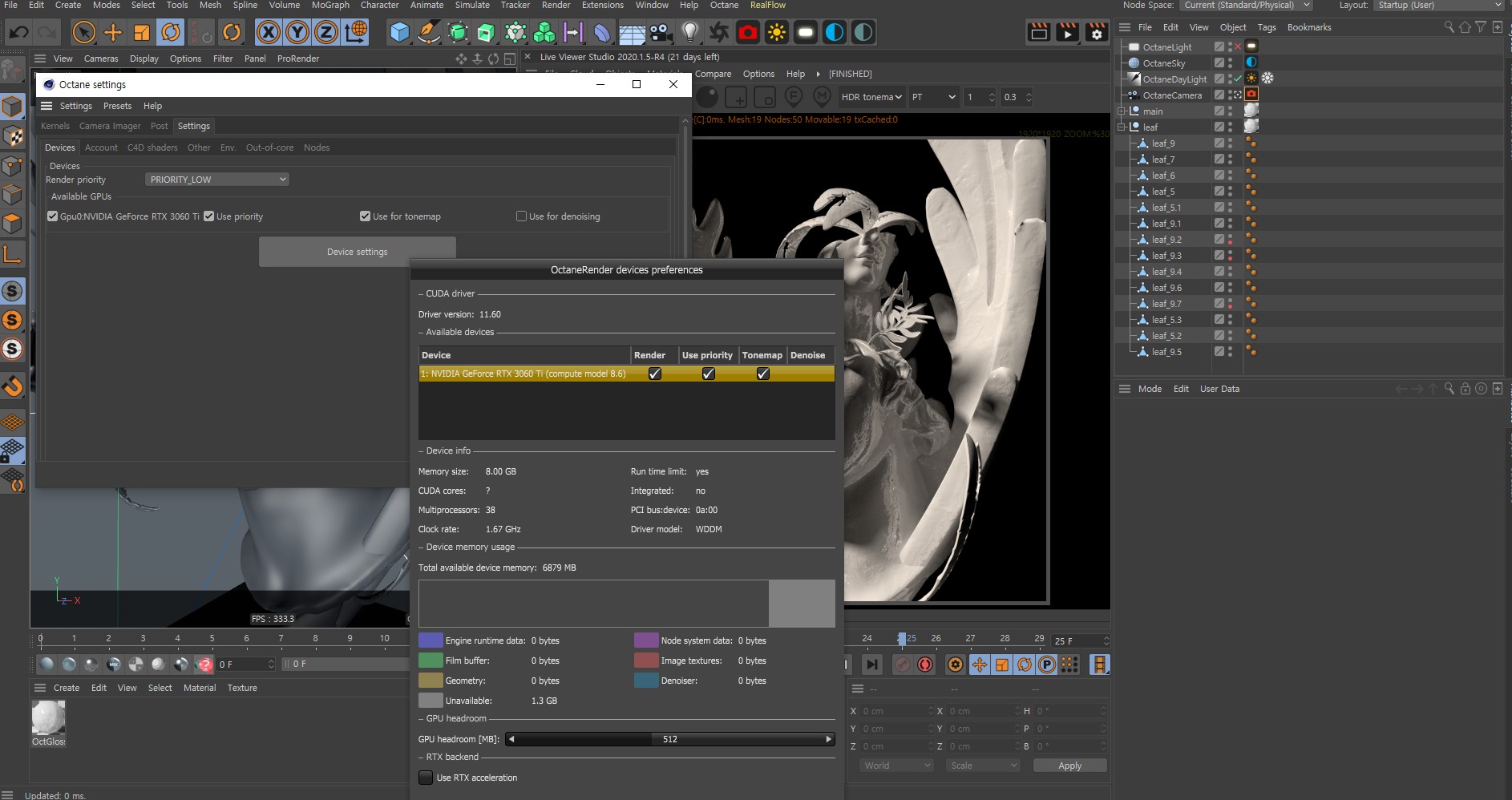Click the Octane area light icon
The height and width of the screenshot is (800, 1512).
[806, 32]
